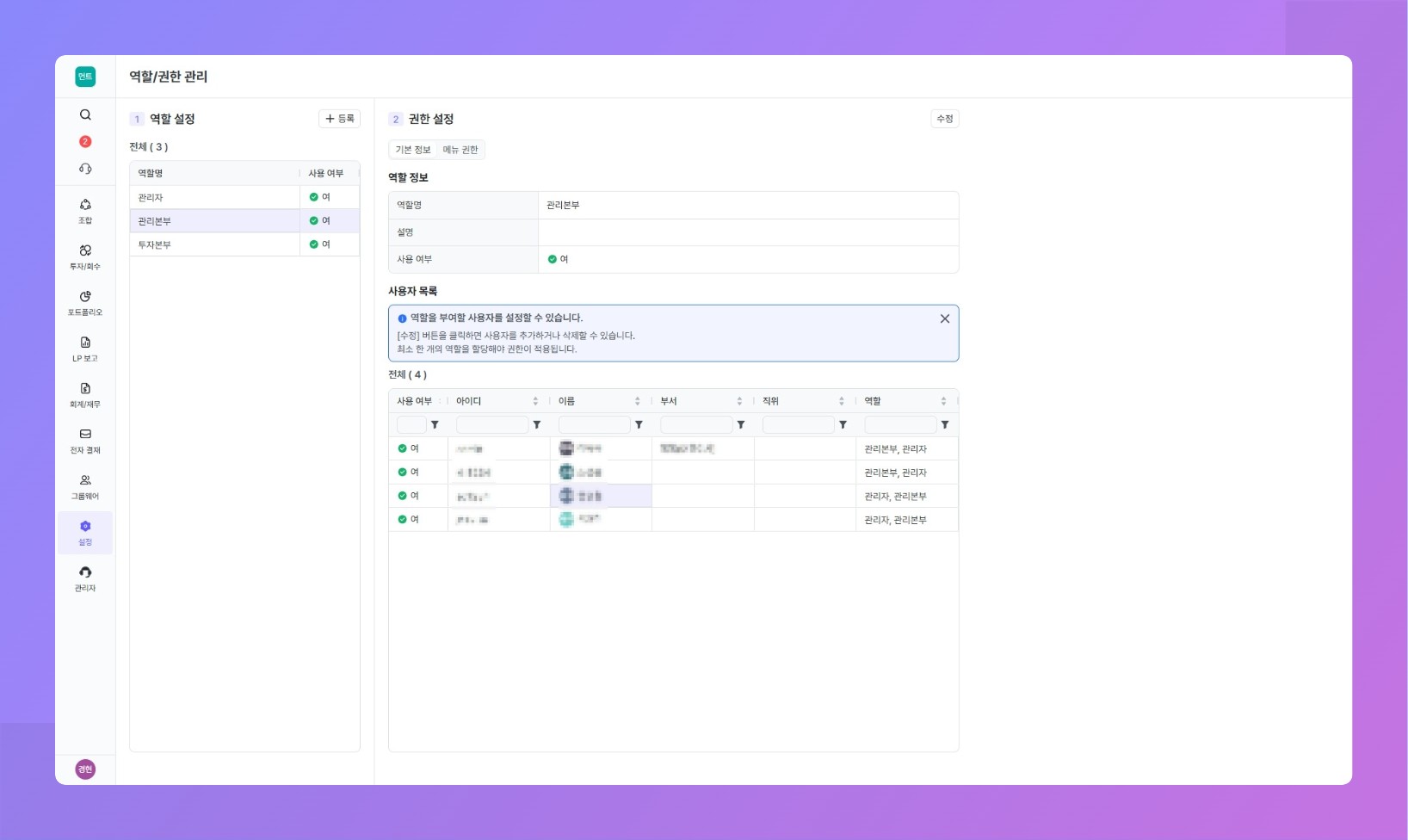
Task: Click the filter icon for 역할 column
Action: pyautogui.click(x=945, y=424)
